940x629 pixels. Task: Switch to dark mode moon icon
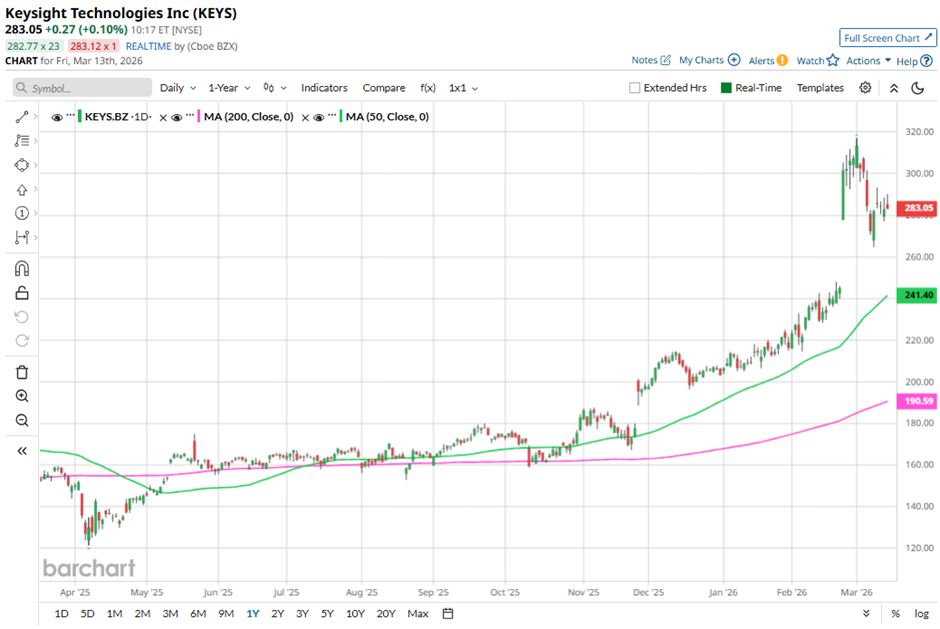click(919, 88)
